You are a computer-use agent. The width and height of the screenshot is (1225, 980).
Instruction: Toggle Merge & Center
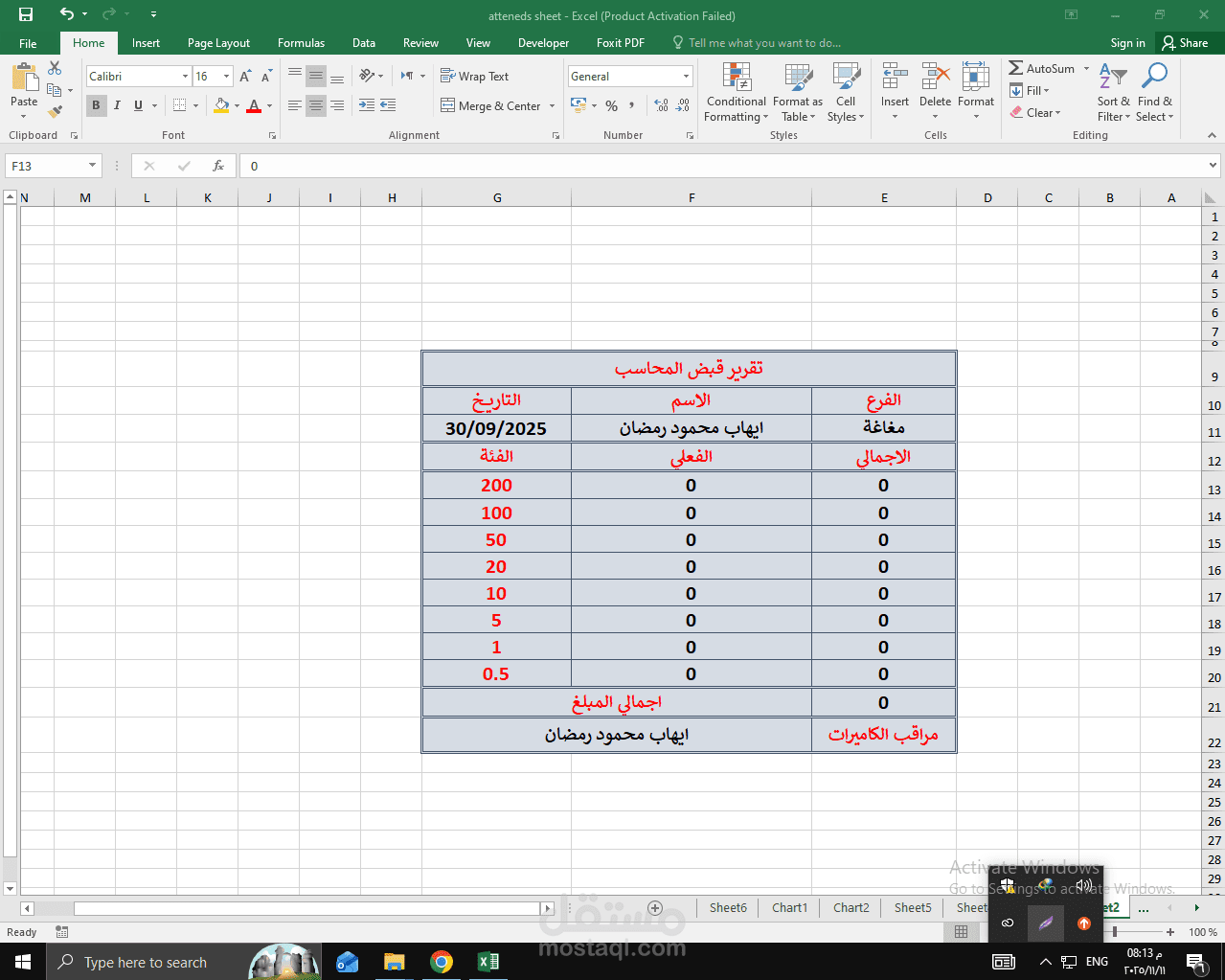(490, 105)
